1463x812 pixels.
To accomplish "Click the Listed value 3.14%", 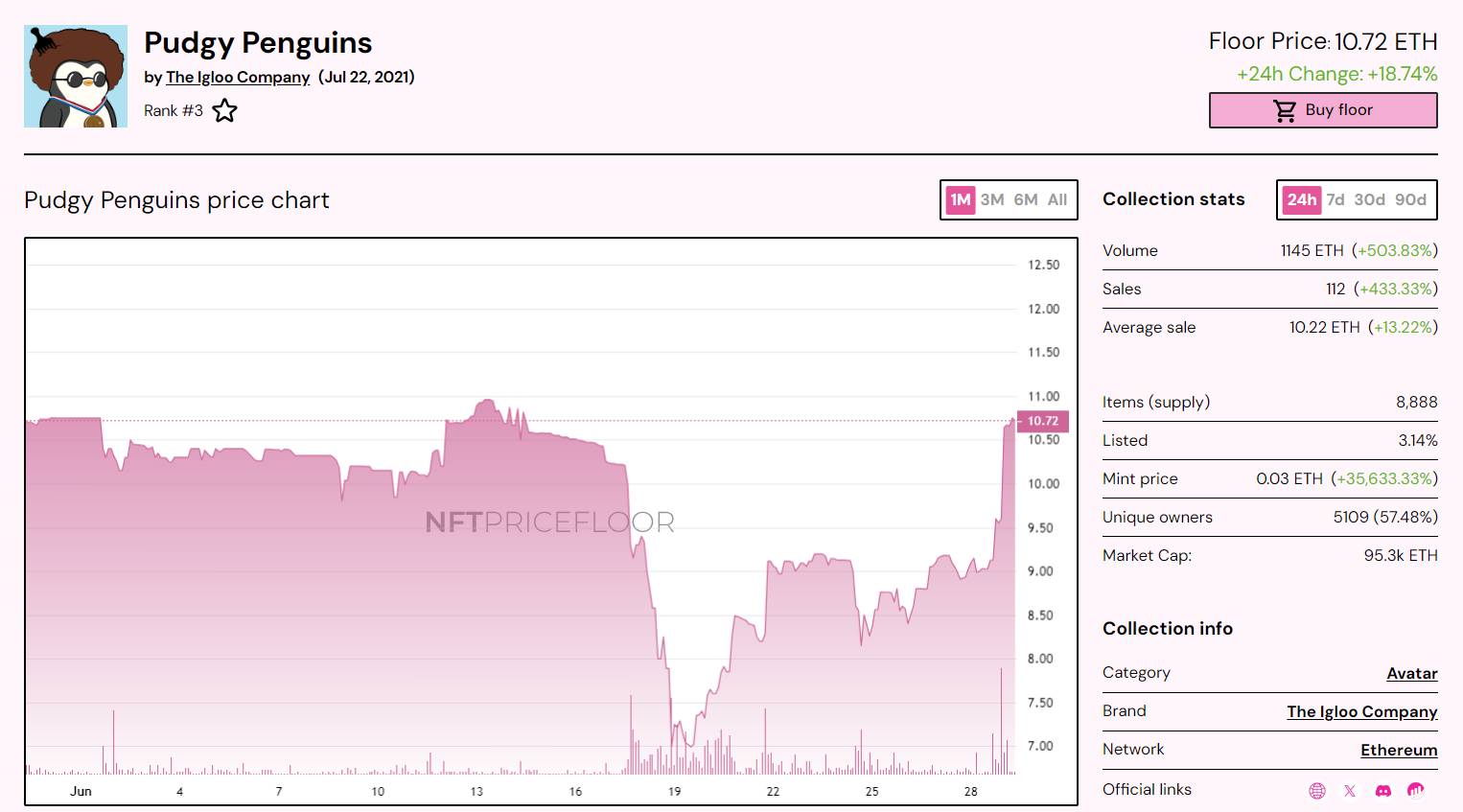I will tap(1418, 440).
